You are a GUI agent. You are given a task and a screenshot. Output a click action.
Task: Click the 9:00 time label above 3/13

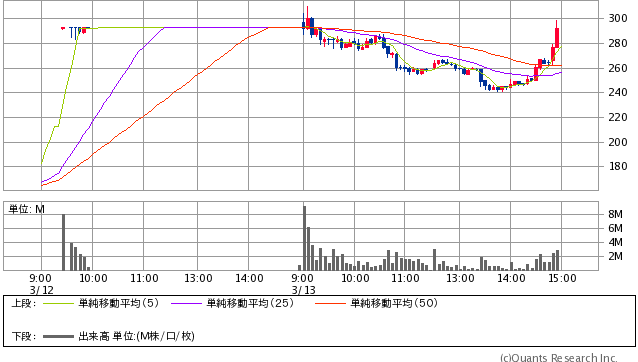coord(302,279)
